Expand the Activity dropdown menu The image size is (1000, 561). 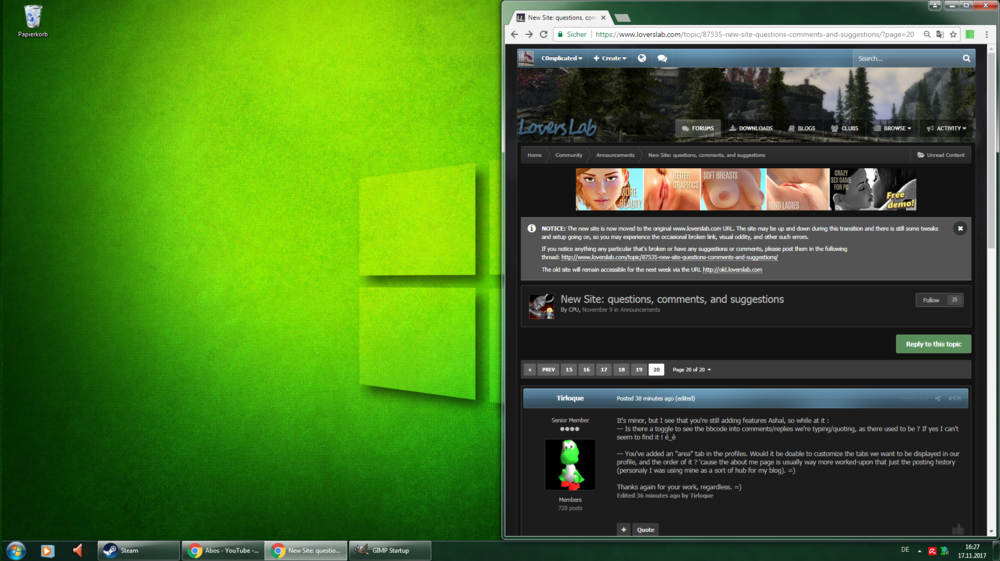click(946, 128)
